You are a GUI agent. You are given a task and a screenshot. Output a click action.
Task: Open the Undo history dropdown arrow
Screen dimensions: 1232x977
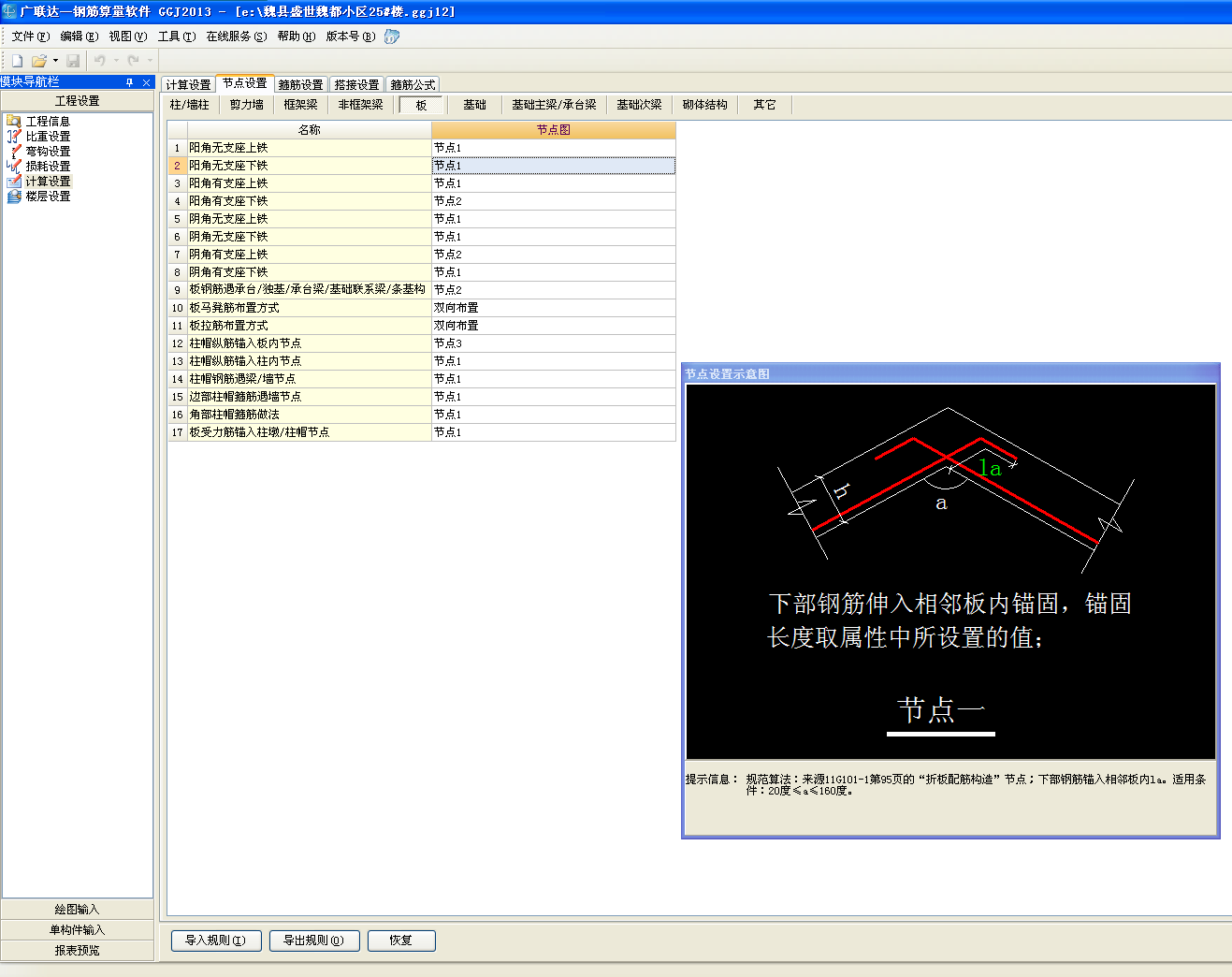[x=116, y=61]
